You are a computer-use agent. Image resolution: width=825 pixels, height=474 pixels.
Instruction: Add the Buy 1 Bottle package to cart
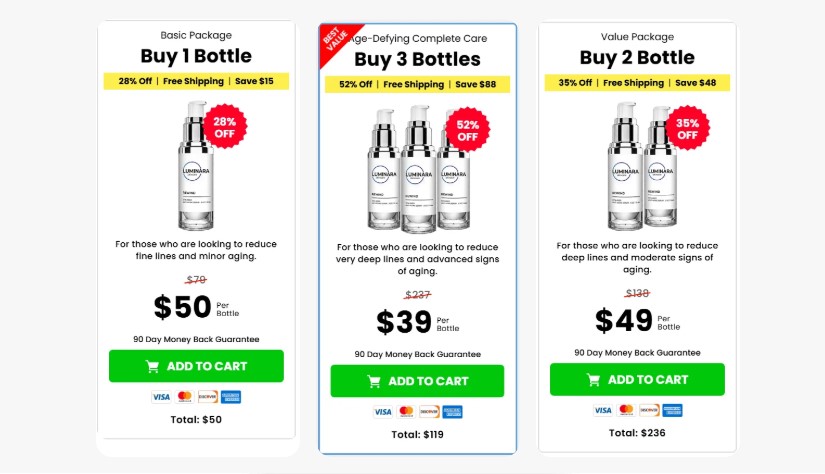196,366
